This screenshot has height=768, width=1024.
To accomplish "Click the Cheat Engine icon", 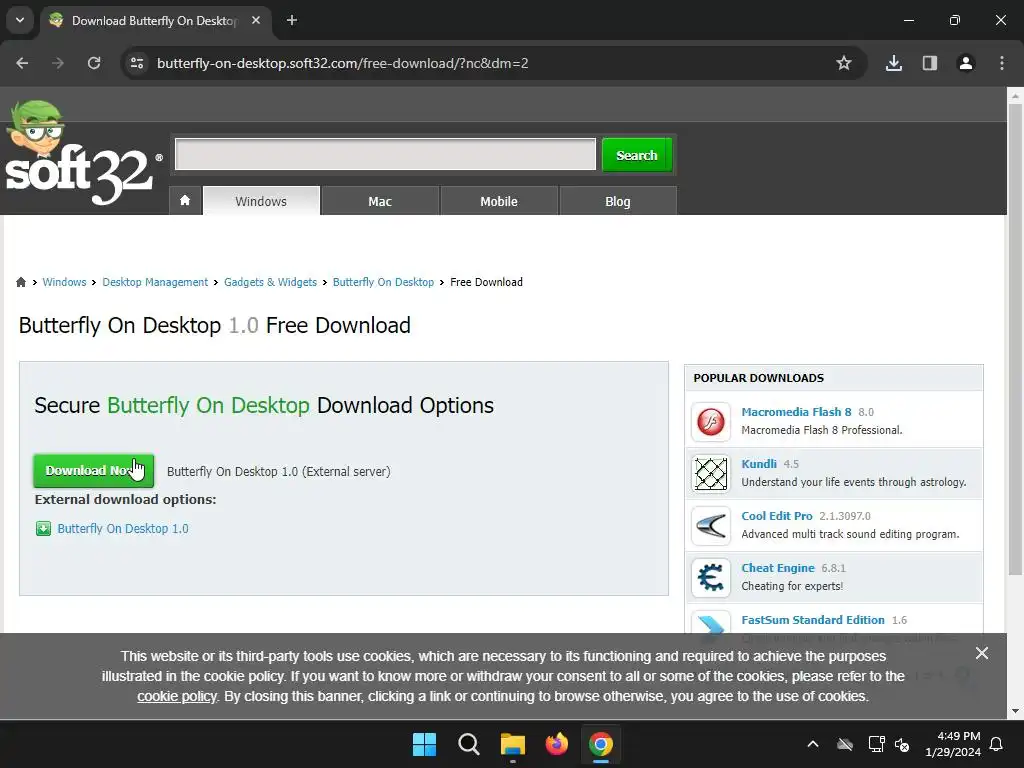I will pyautogui.click(x=711, y=578).
